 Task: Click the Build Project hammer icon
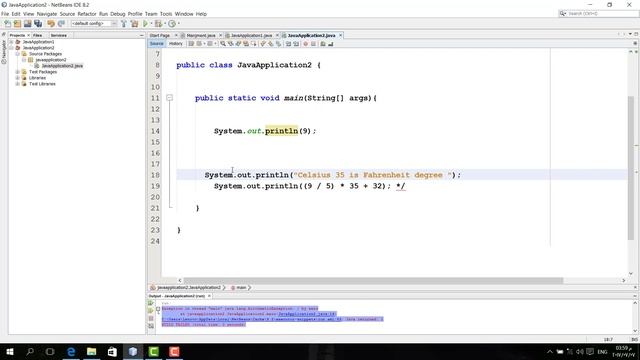click(x=124, y=24)
